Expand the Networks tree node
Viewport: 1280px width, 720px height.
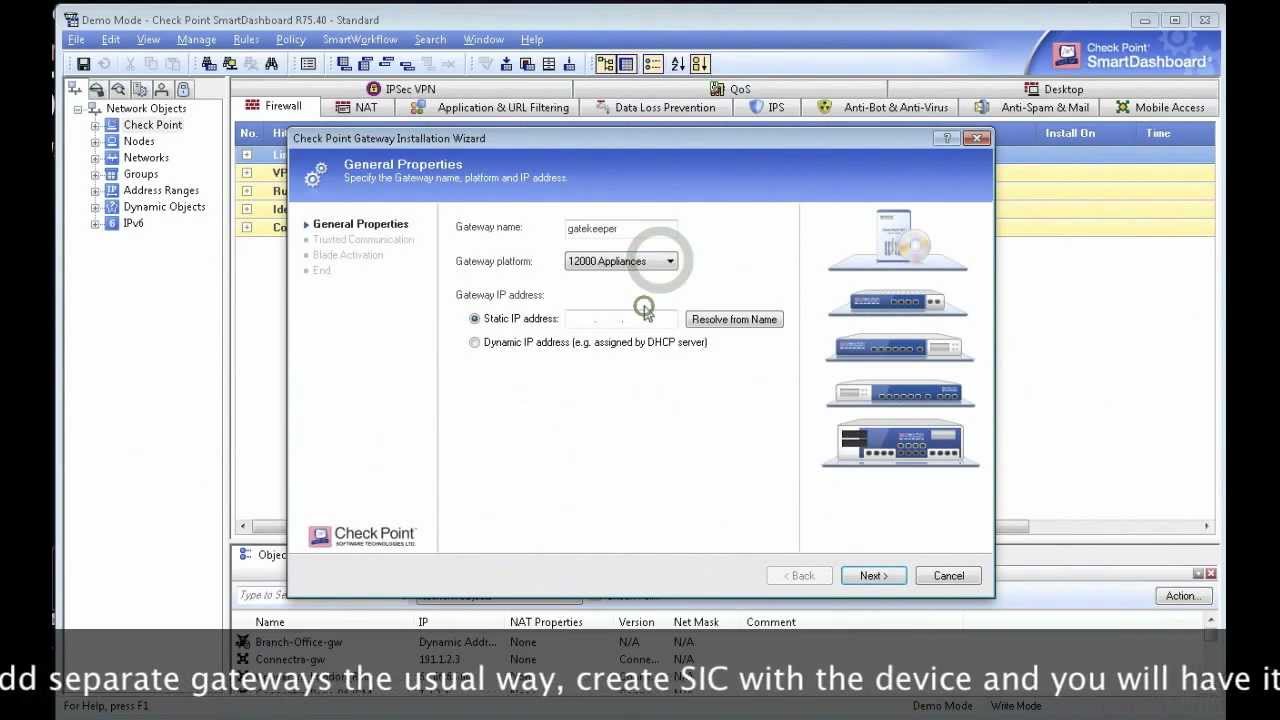[x=95, y=158]
